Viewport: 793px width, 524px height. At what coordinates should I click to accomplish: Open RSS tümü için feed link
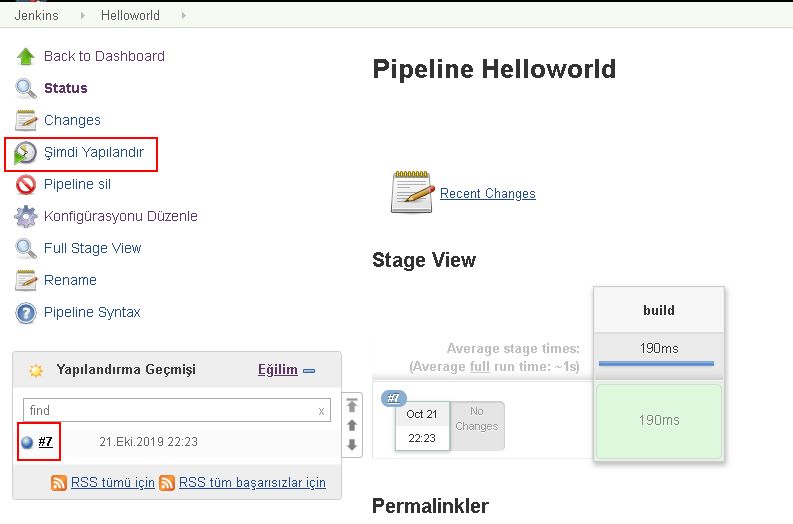113,483
